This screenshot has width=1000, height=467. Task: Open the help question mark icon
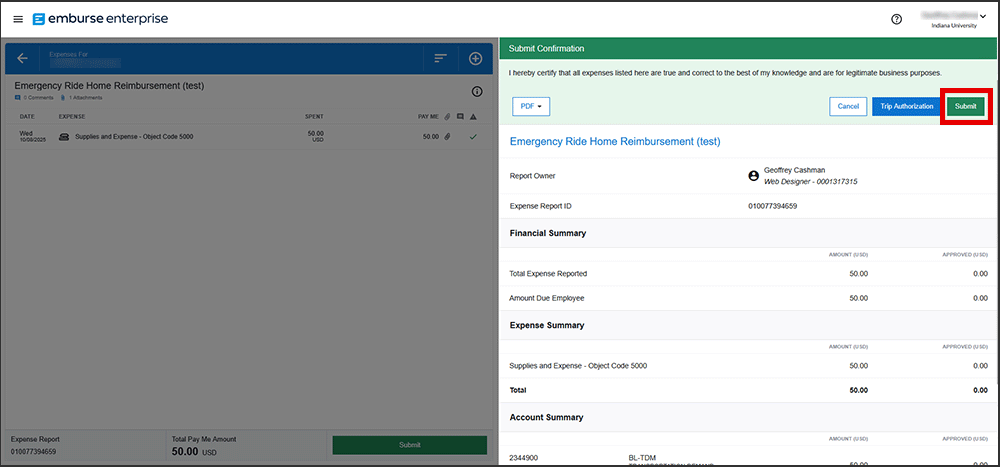pos(896,19)
